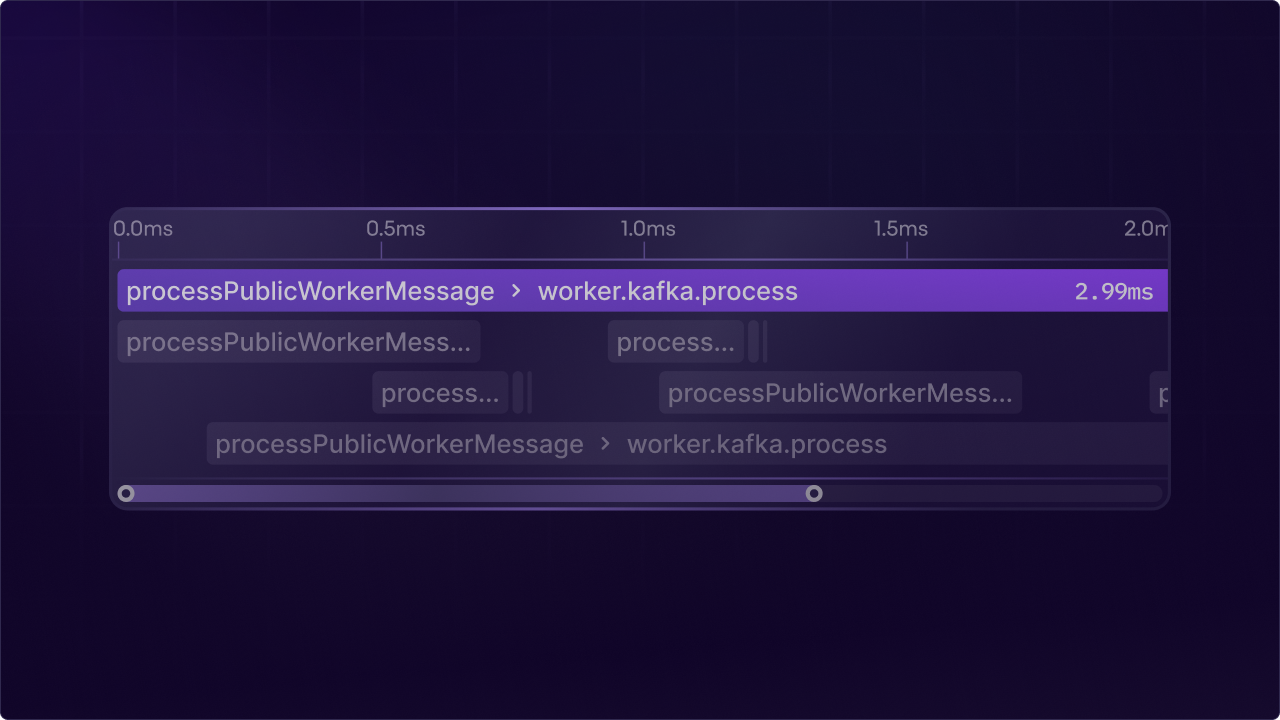
Task: Select the processPublicWorkerMess... span on third row
Action: click(x=840, y=392)
